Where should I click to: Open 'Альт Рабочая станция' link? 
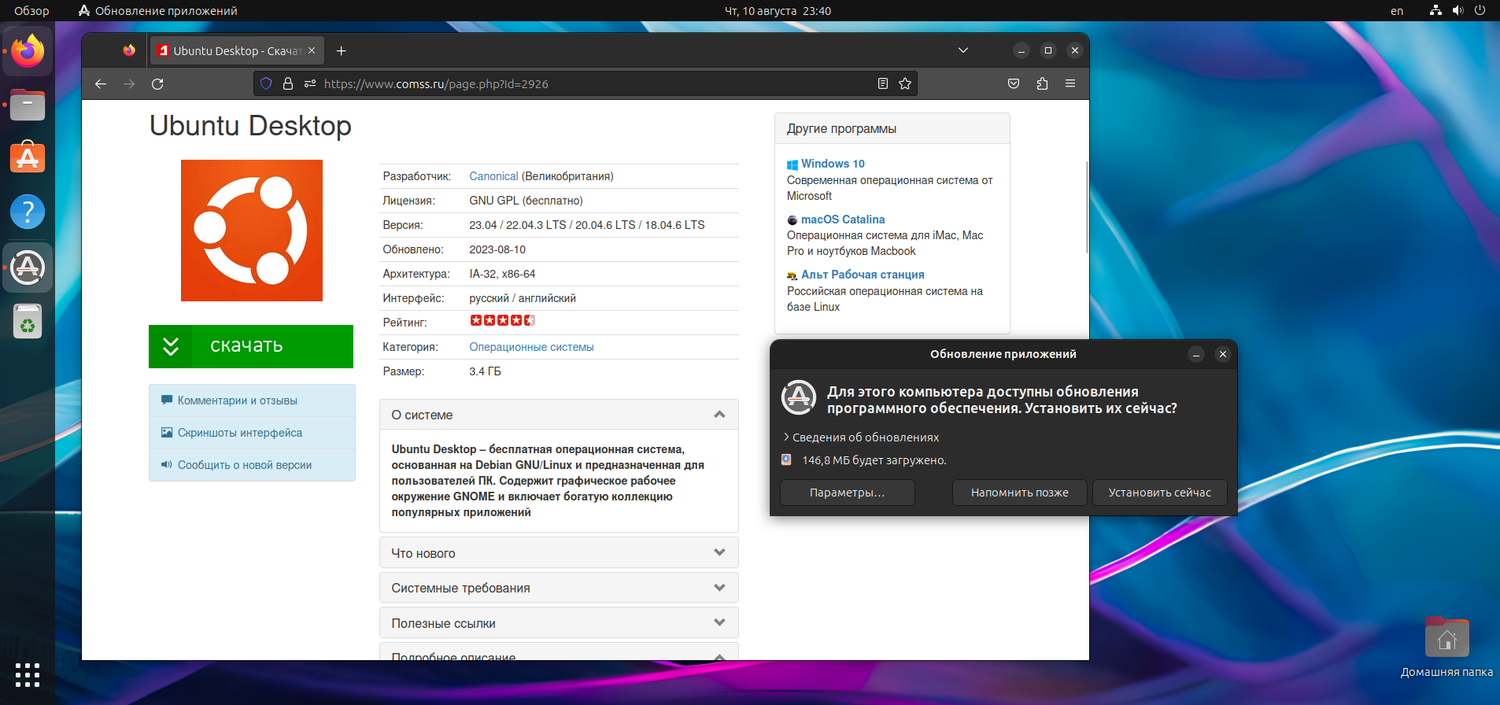click(x=862, y=274)
